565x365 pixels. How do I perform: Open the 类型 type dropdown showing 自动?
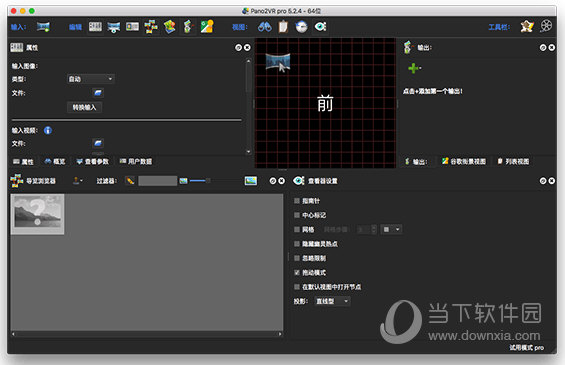click(90, 79)
